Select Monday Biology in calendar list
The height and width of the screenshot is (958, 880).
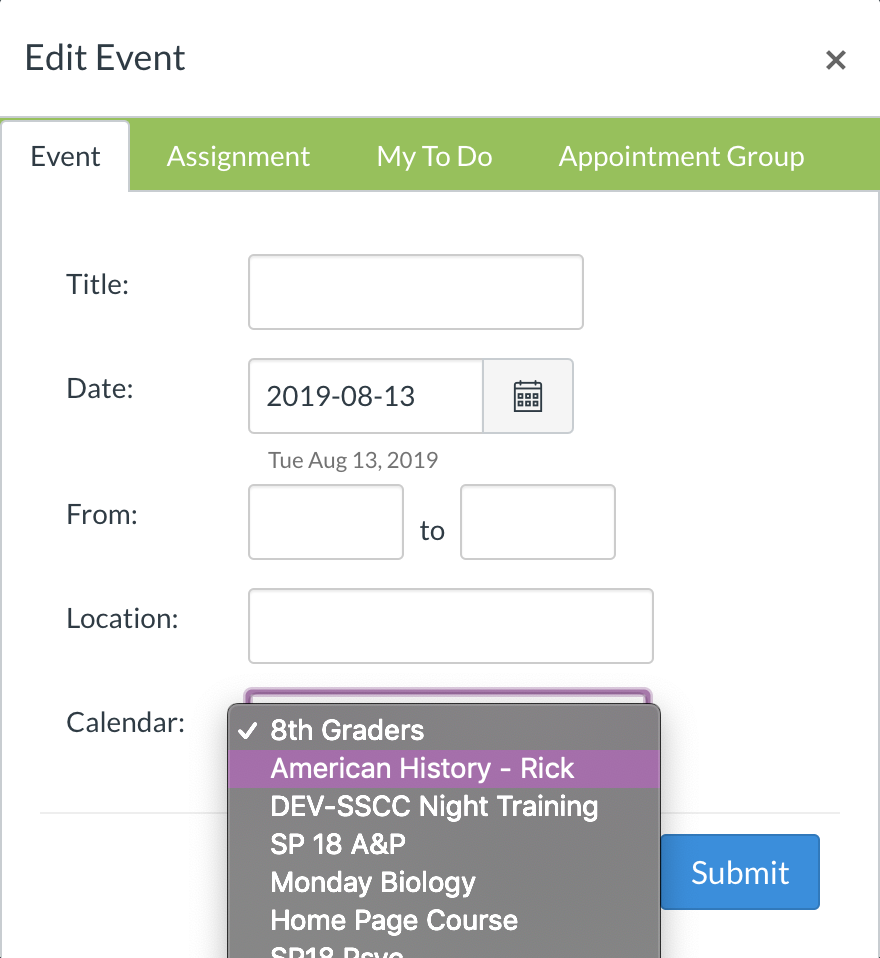point(373,882)
